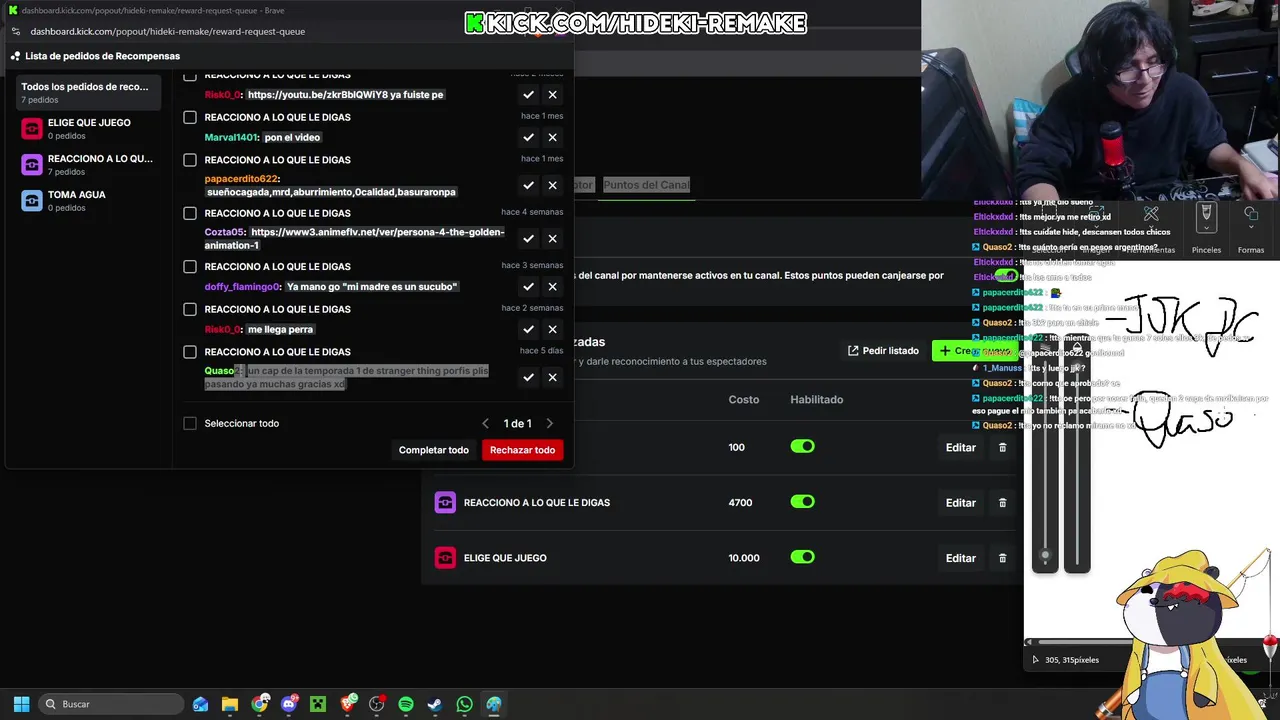Open the Minecraft taskbar icon
Screen dimensions: 1280x720
[x=318, y=704]
